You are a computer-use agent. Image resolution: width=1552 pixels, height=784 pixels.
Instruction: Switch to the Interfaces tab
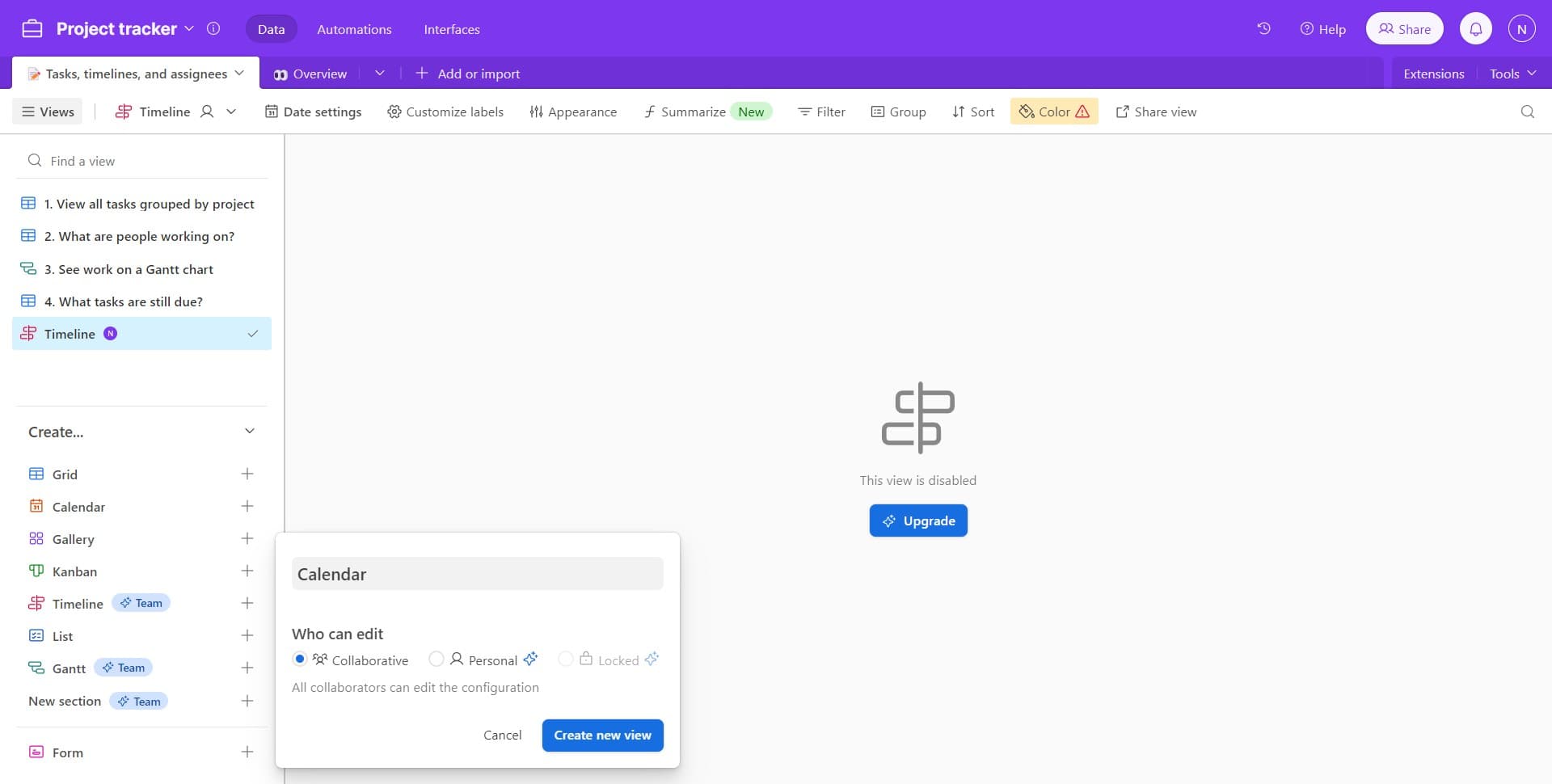pyautogui.click(x=452, y=28)
